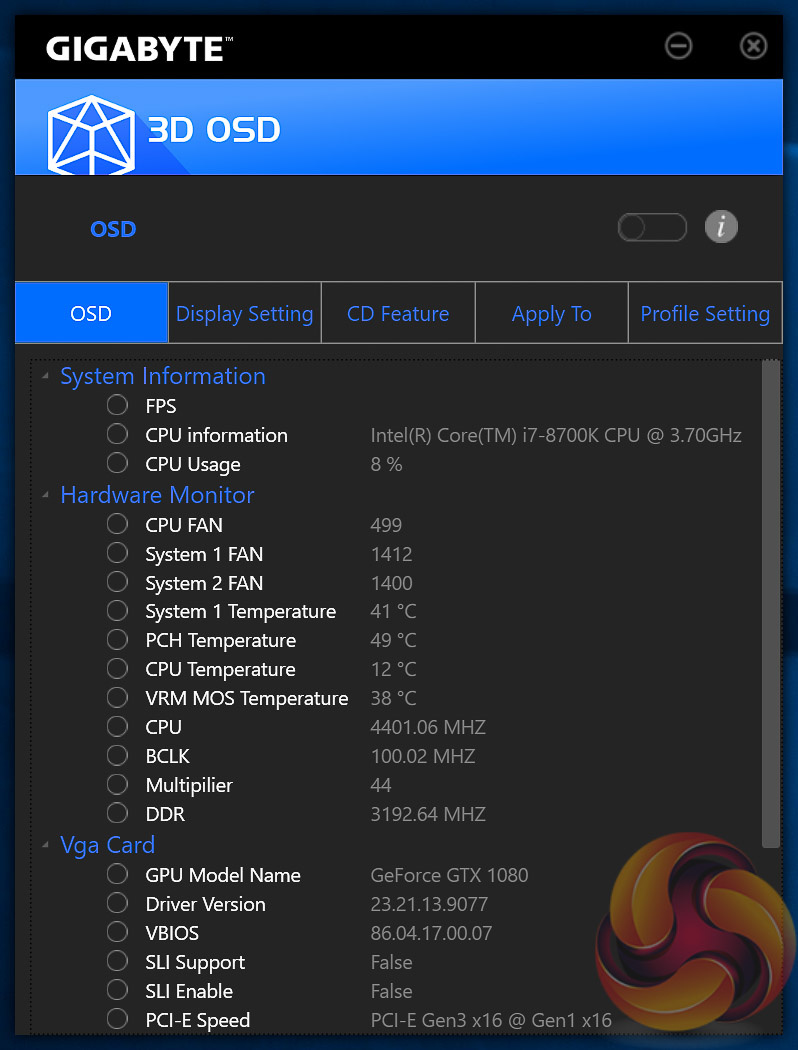The image size is (798, 1050).
Task: Close the Gigabyte 3D OSD window
Action: (753, 46)
